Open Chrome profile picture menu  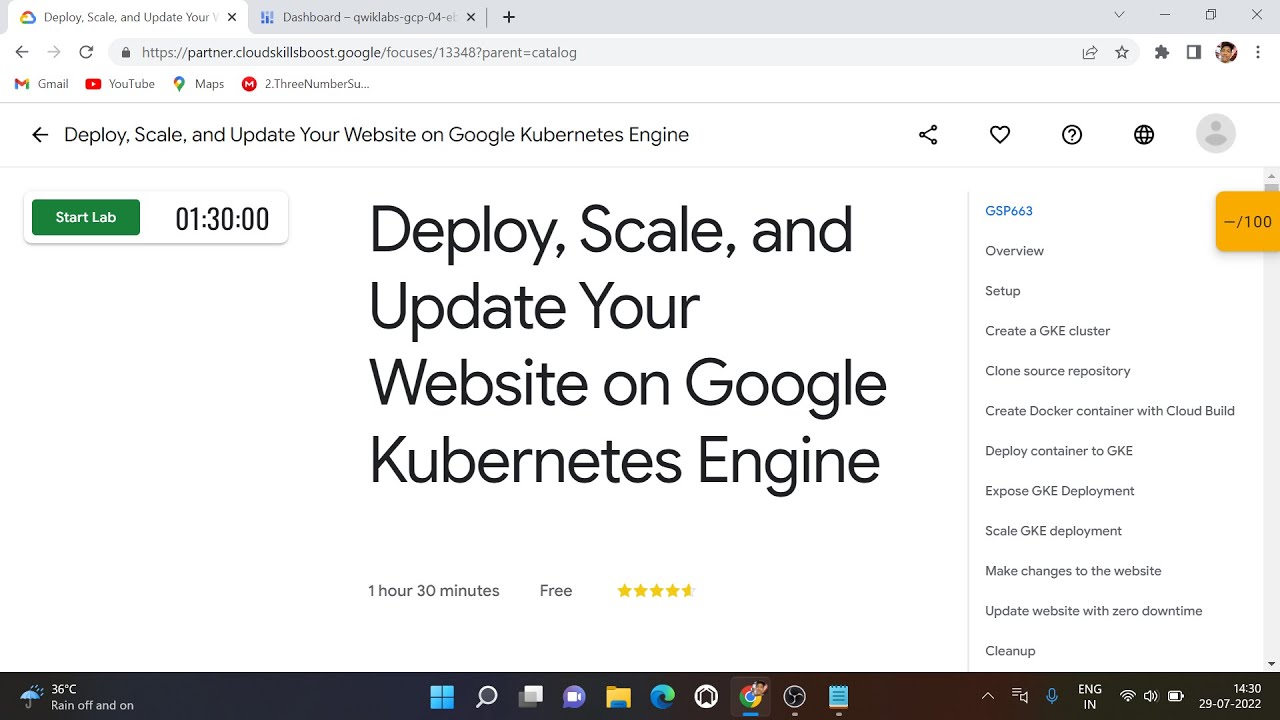pyautogui.click(x=1226, y=52)
